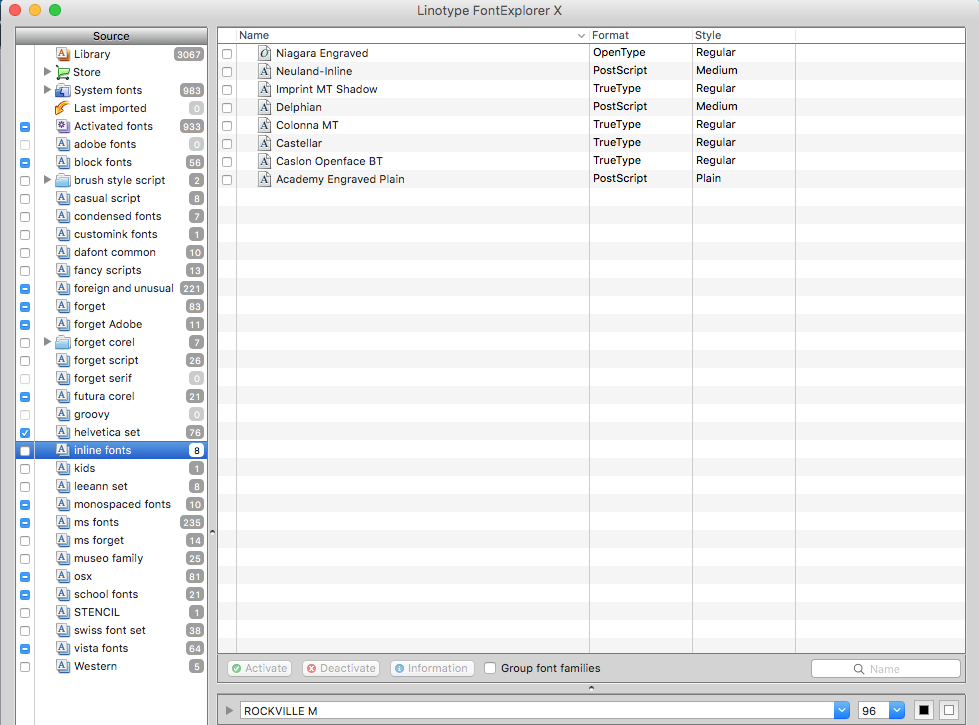979x725 pixels.
Task: Click the Name column sort arrow
Action: pos(581,36)
